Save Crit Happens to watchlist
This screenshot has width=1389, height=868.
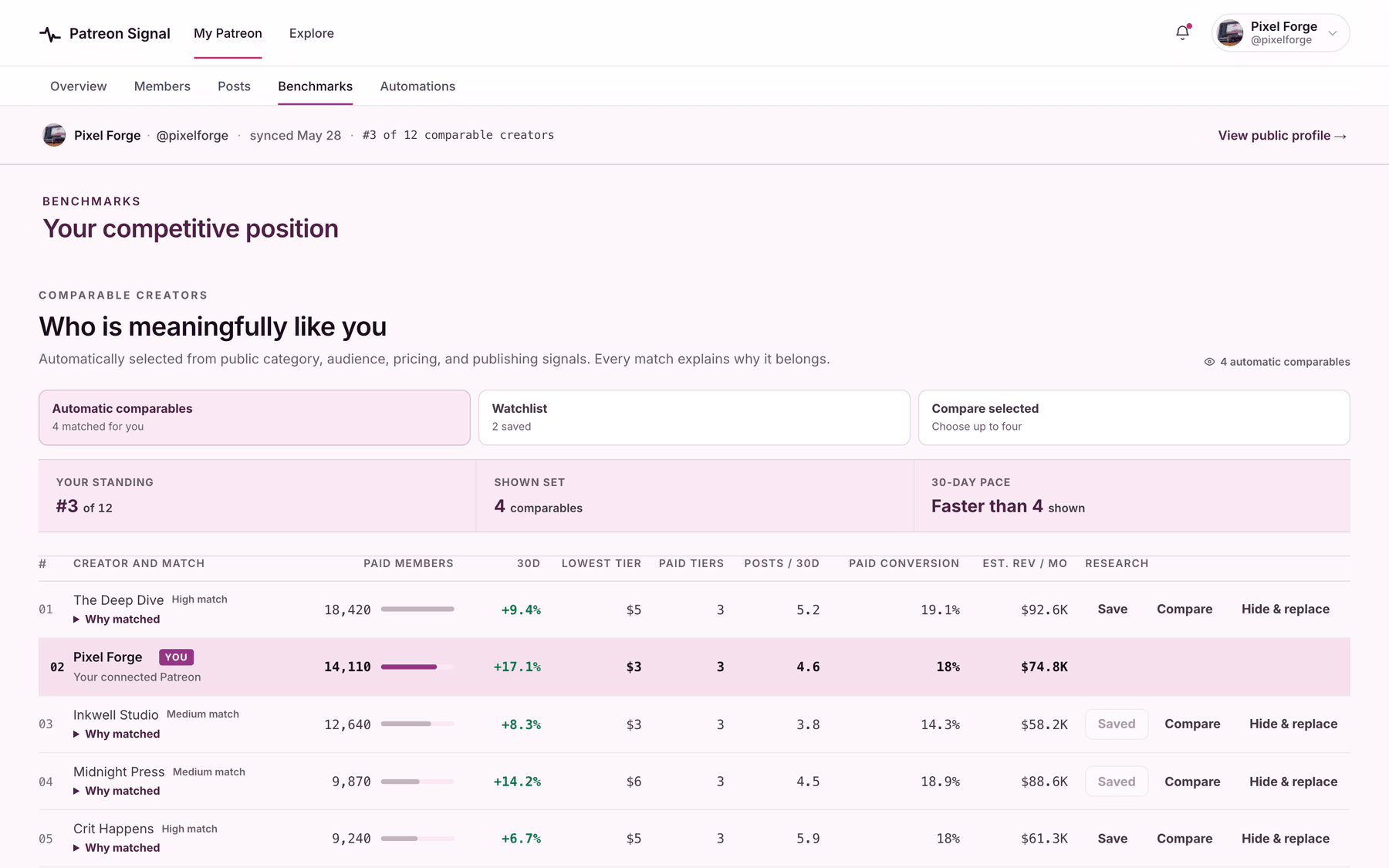(1113, 839)
